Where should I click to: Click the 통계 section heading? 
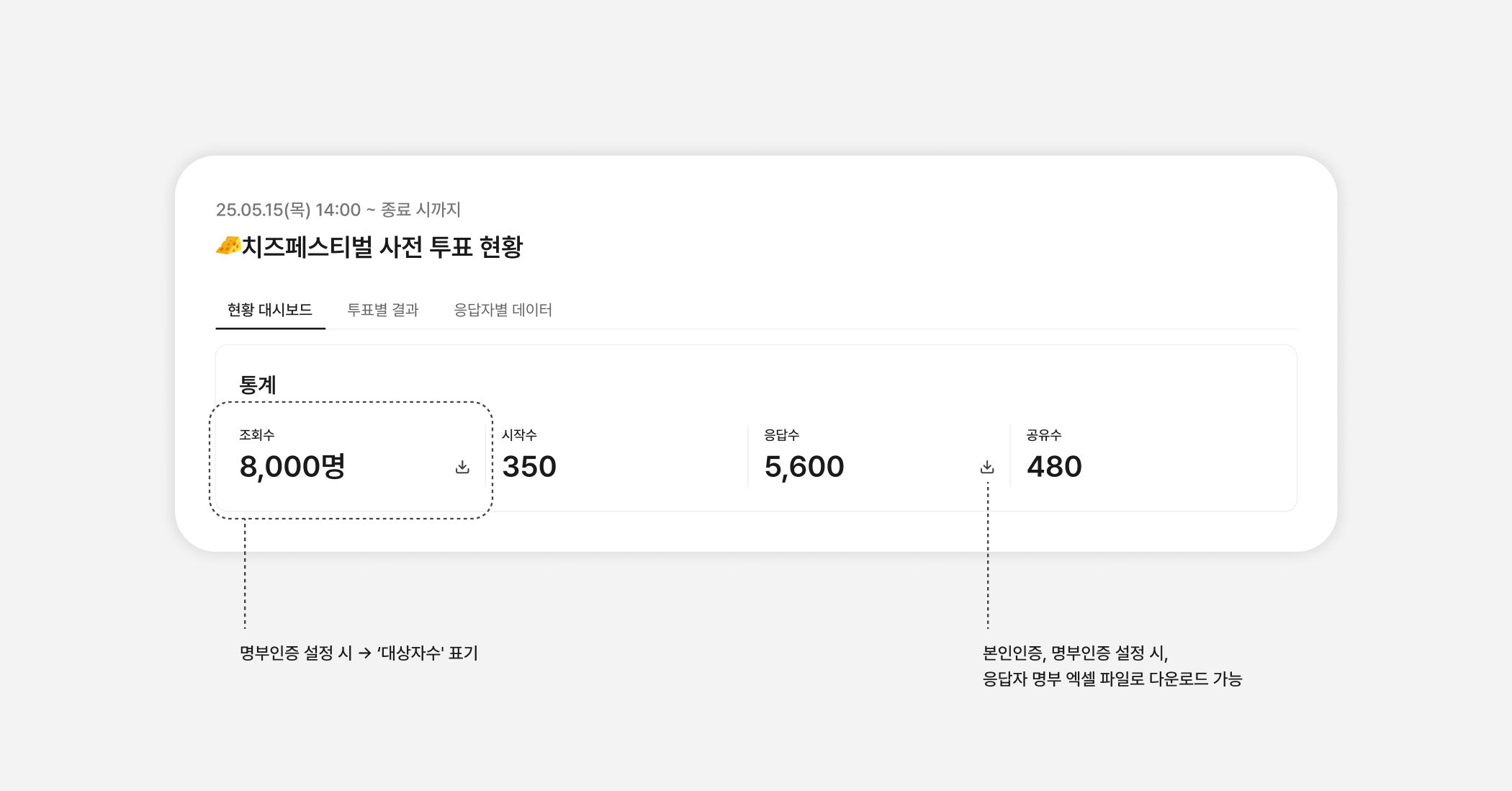pos(258,385)
